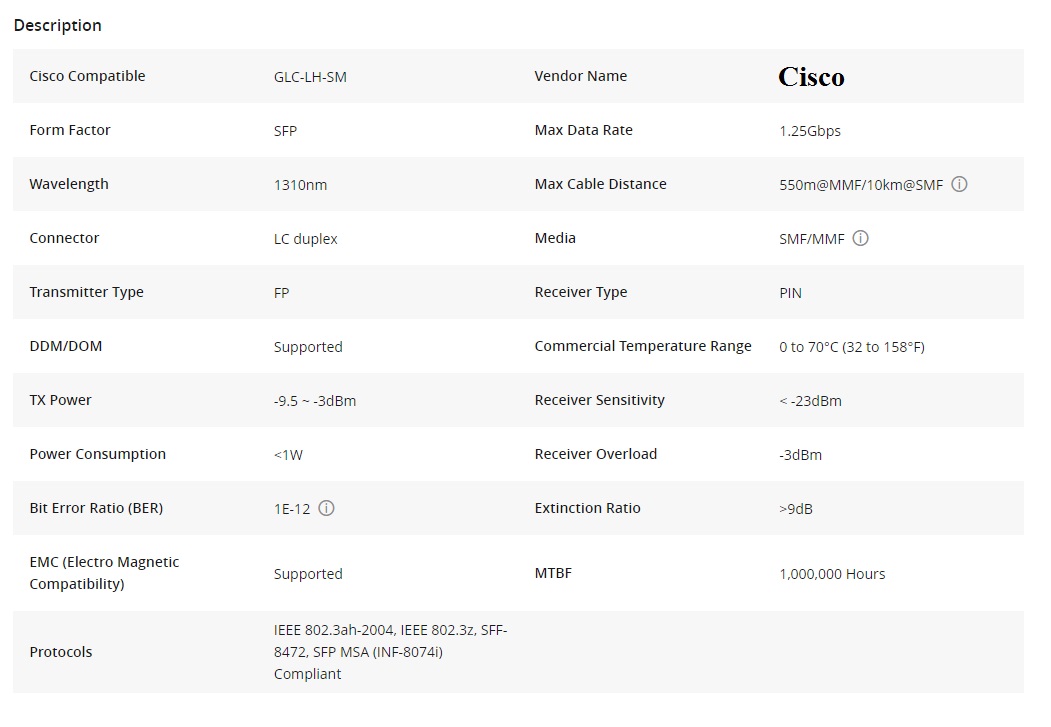Click the DDM/DOM Supported value
1051x727 pixels.
click(x=308, y=347)
